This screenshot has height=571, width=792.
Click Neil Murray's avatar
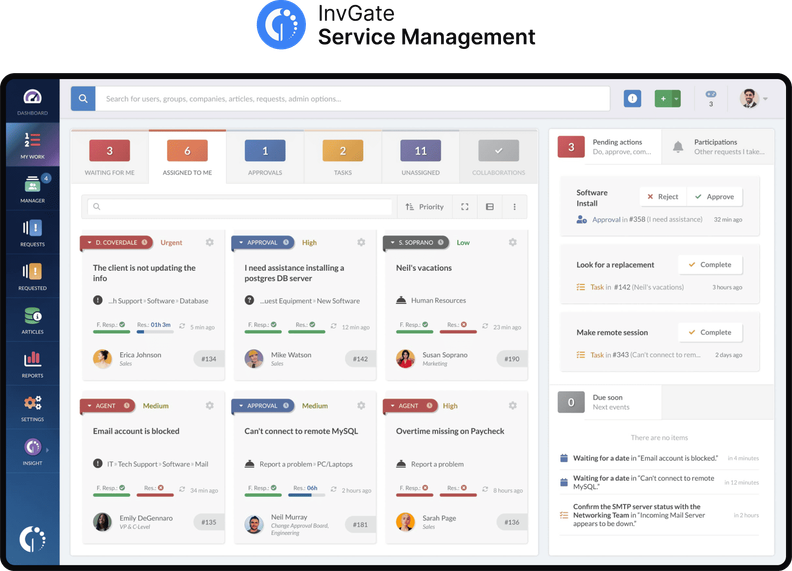click(x=254, y=525)
